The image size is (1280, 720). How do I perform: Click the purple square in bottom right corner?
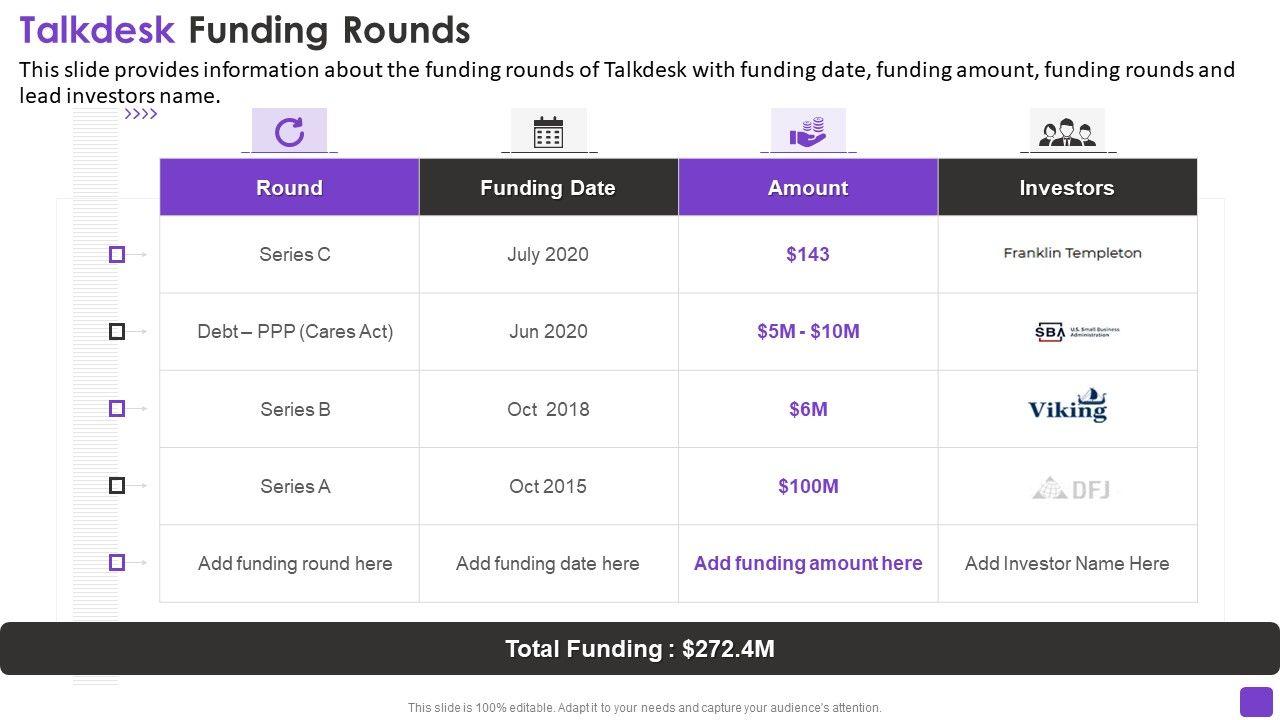click(x=1256, y=701)
